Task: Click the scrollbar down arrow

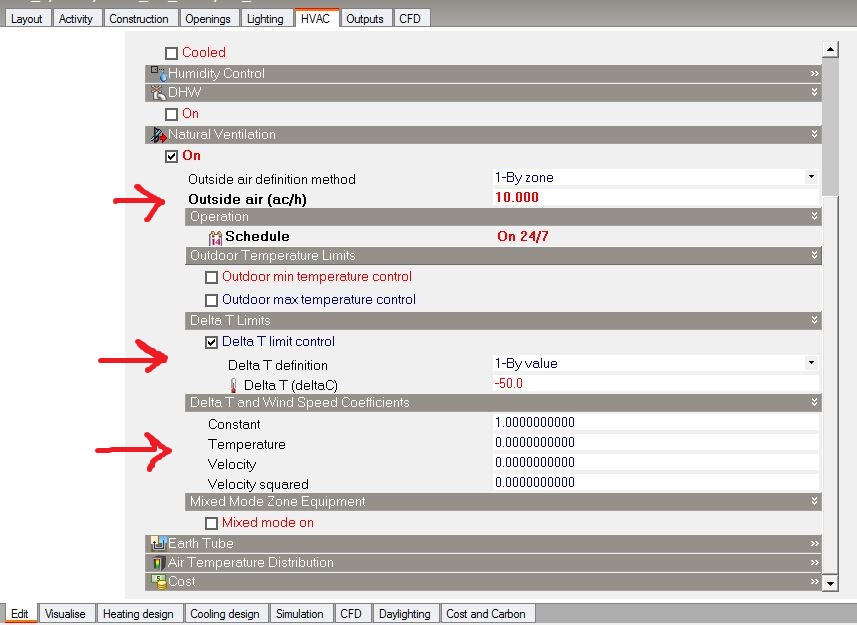Action: point(830,583)
